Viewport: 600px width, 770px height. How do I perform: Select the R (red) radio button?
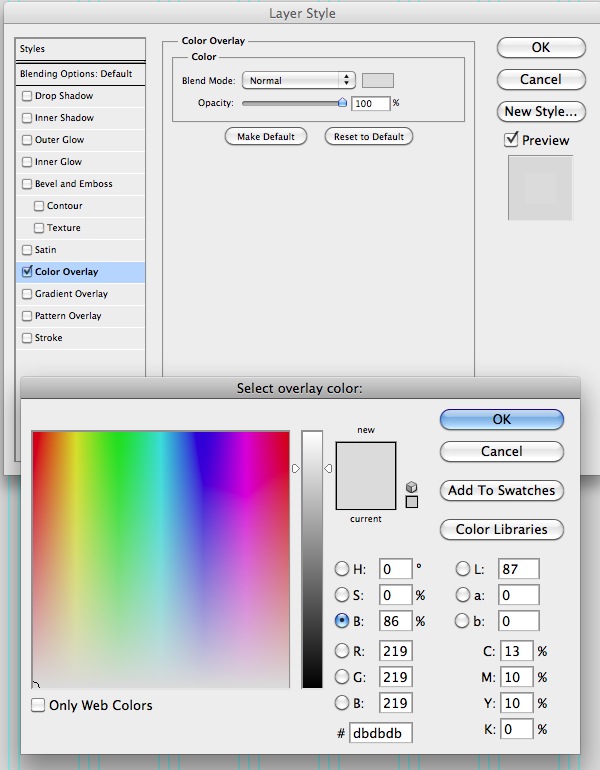pos(342,651)
